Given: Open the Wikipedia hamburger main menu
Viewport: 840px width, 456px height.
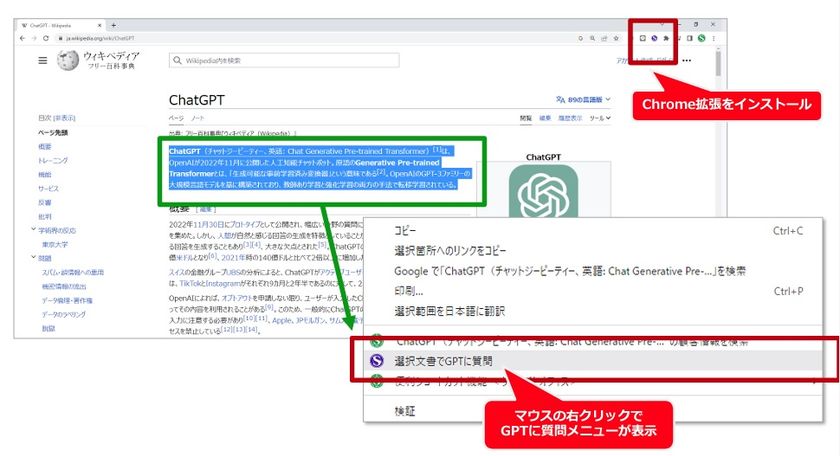Looking at the screenshot, I should 43,61.
